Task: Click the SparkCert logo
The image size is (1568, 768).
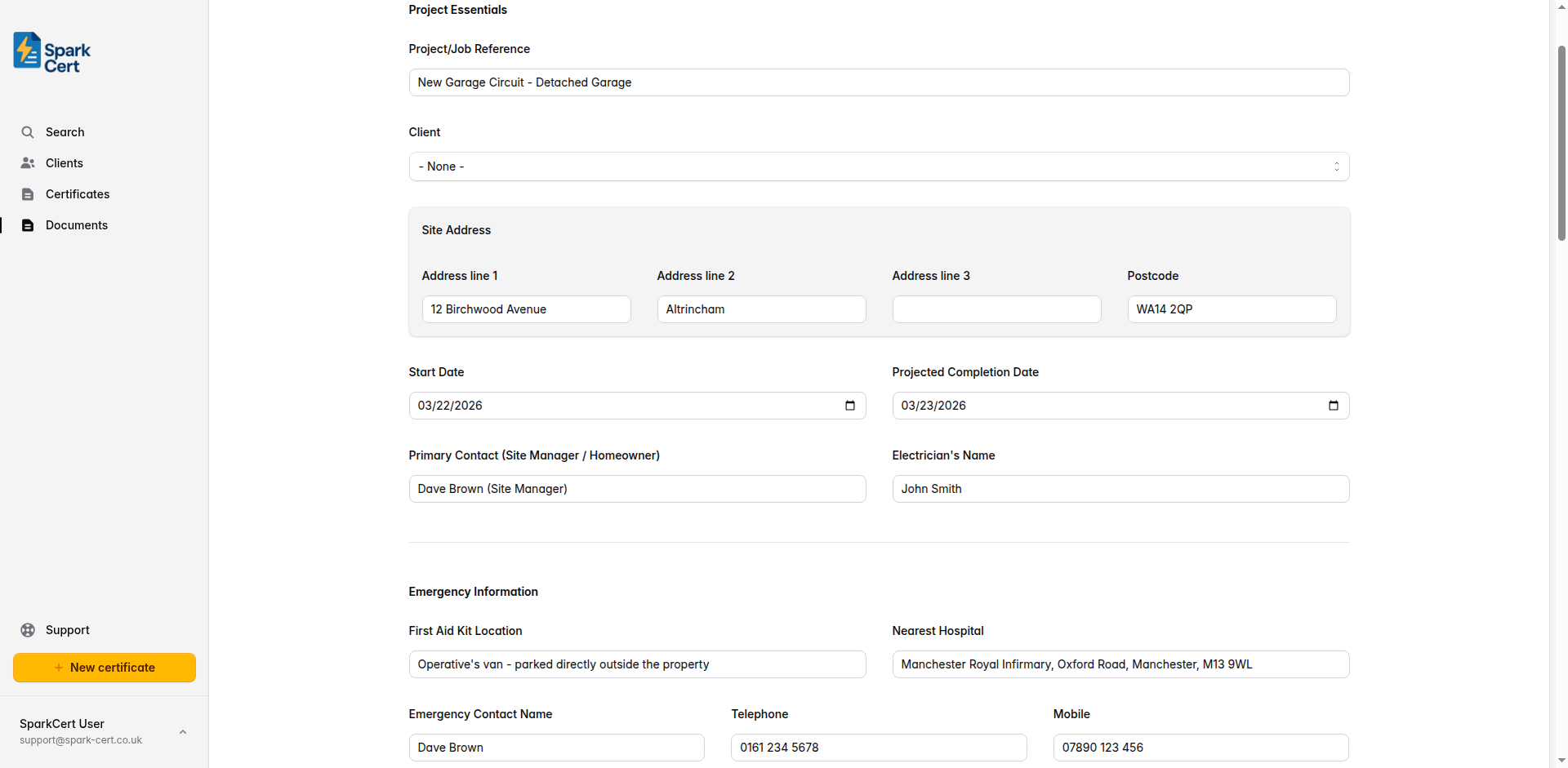Action: 50,51
